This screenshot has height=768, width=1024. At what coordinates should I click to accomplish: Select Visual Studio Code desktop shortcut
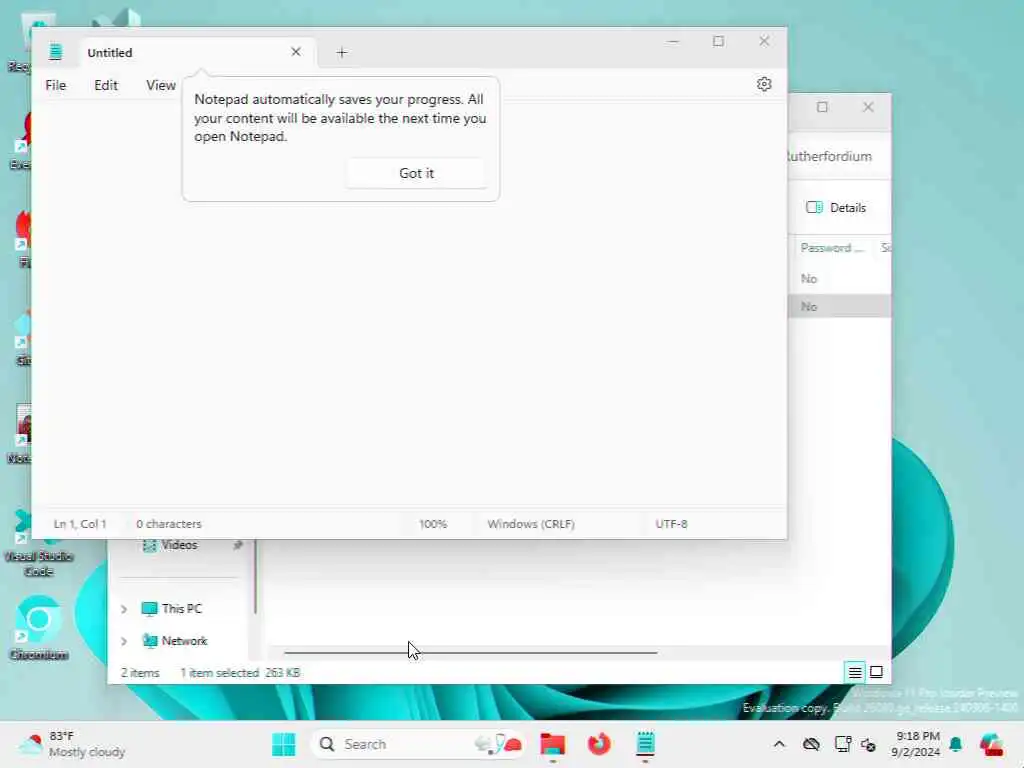click(x=38, y=543)
